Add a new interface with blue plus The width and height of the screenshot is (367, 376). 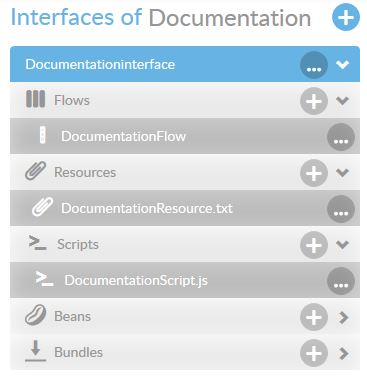click(346, 17)
